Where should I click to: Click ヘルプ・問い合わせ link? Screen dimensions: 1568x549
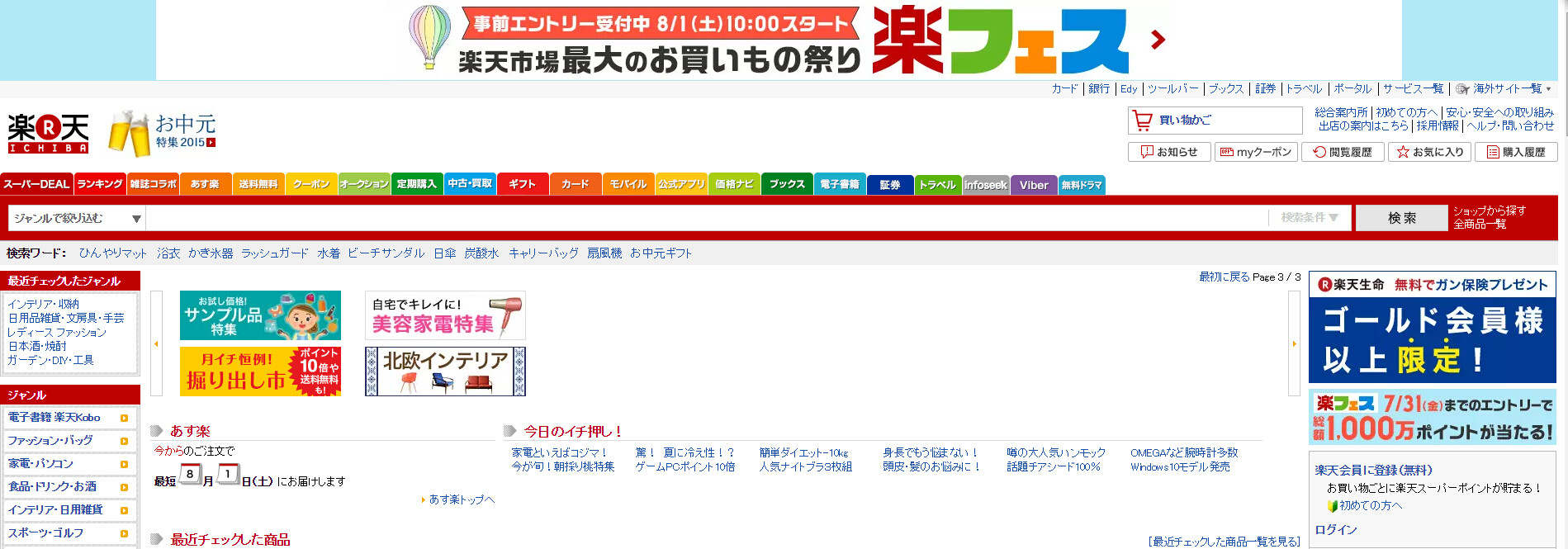1510,125
